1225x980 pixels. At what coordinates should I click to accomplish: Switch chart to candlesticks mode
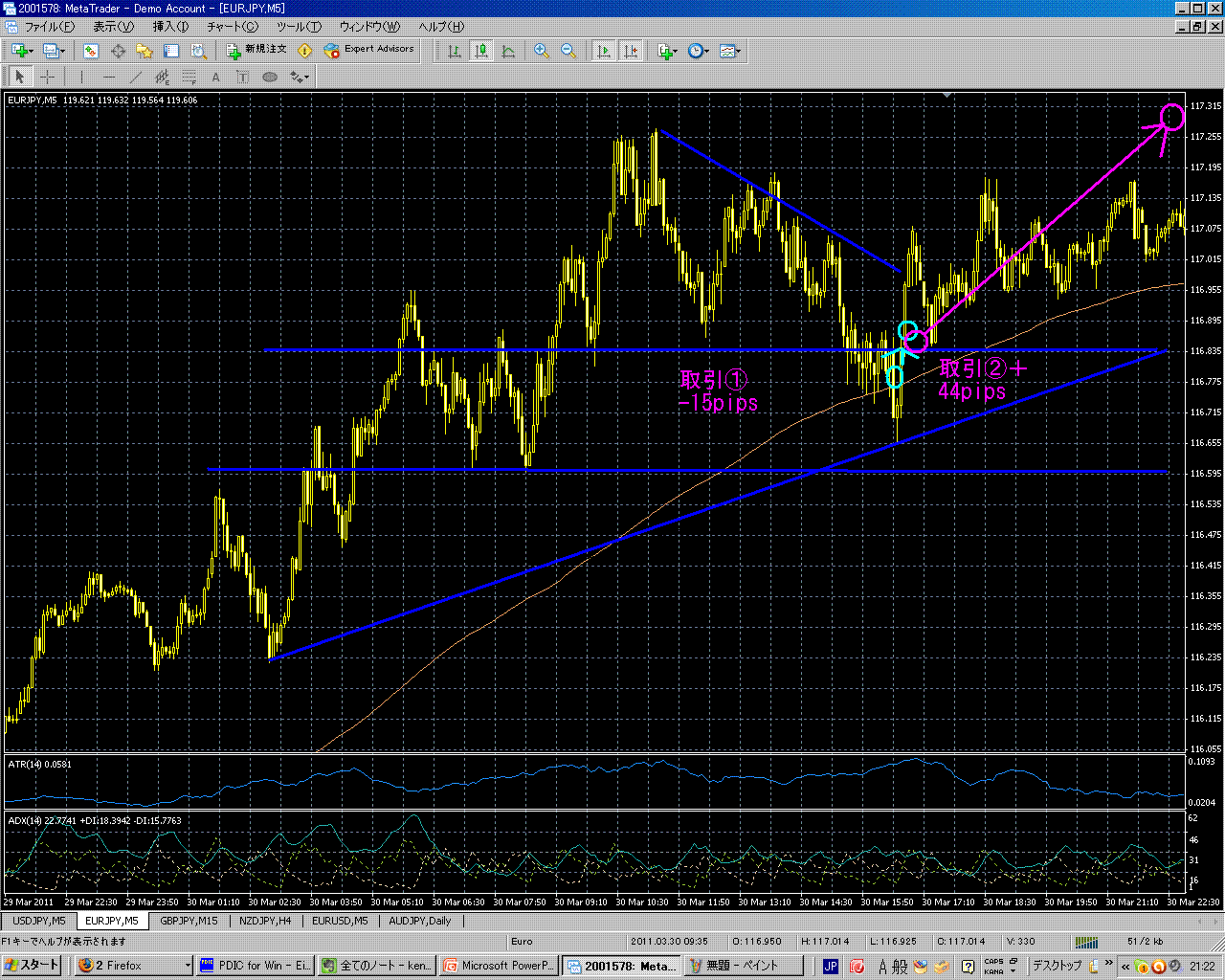click(481, 51)
